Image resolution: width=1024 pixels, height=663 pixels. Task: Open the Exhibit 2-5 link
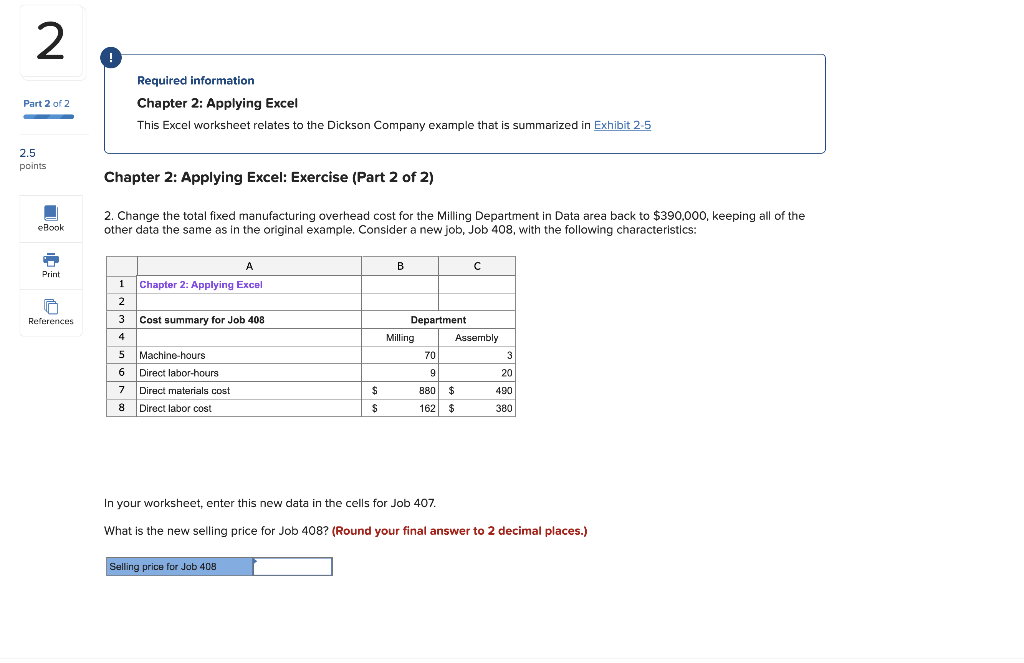pos(622,125)
